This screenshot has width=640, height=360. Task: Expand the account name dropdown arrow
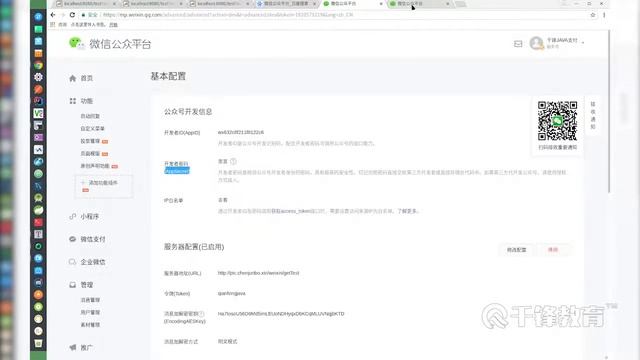pos(583,42)
